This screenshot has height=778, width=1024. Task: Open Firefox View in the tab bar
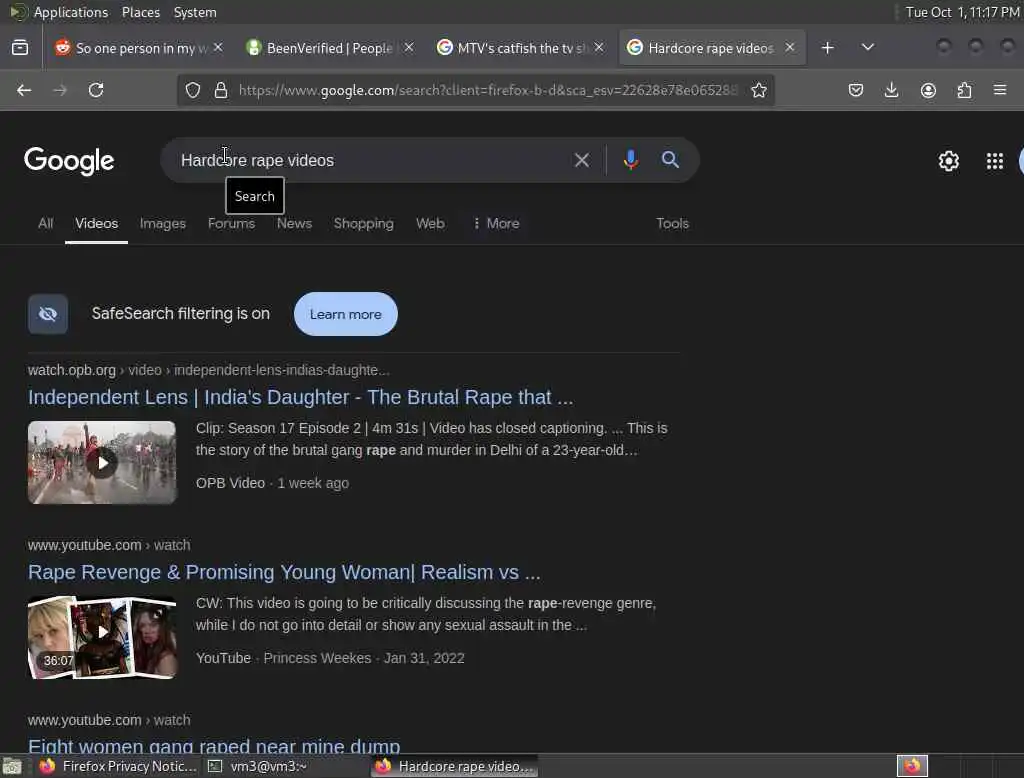20,48
